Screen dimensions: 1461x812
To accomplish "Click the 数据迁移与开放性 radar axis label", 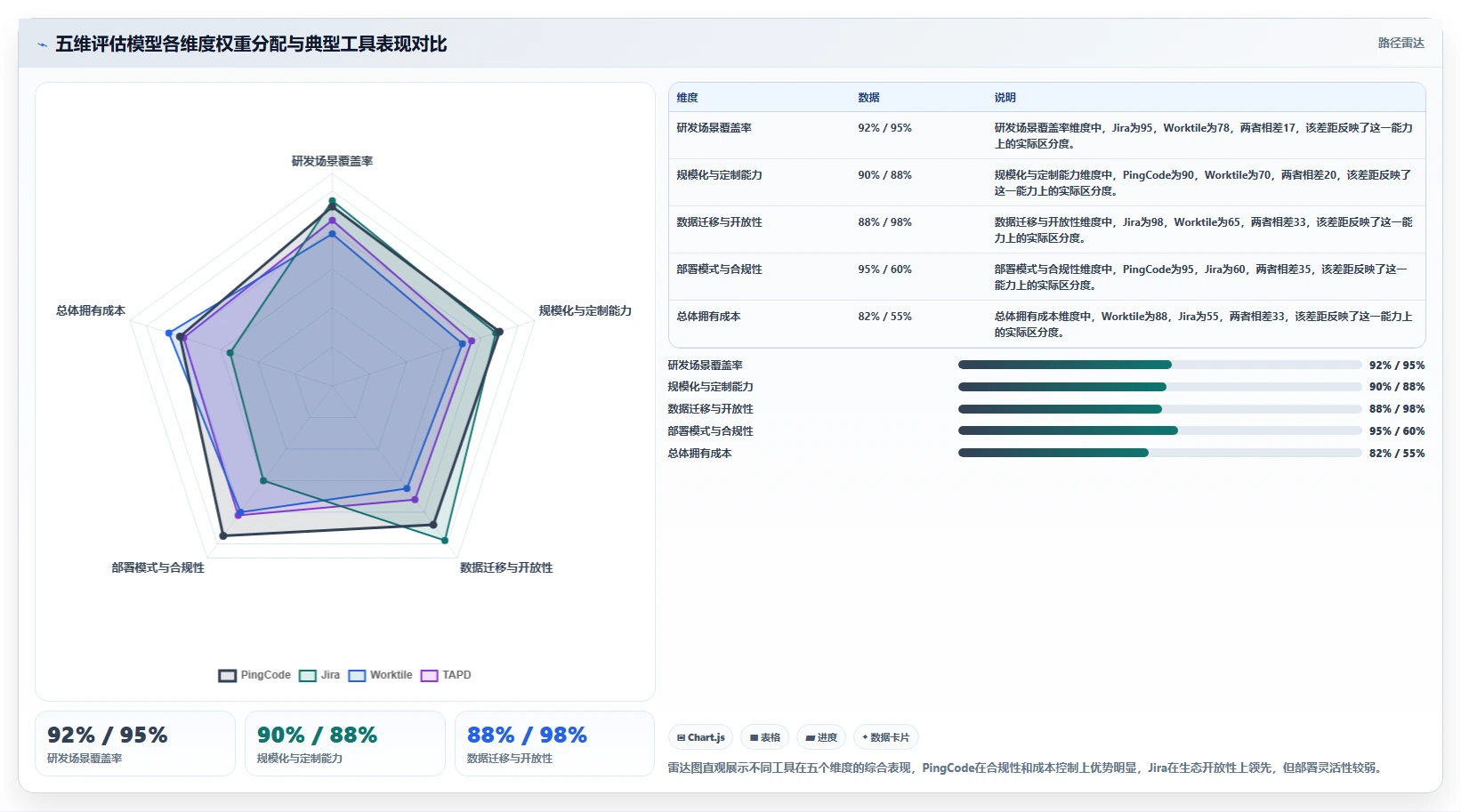I will [x=506, y=567].
